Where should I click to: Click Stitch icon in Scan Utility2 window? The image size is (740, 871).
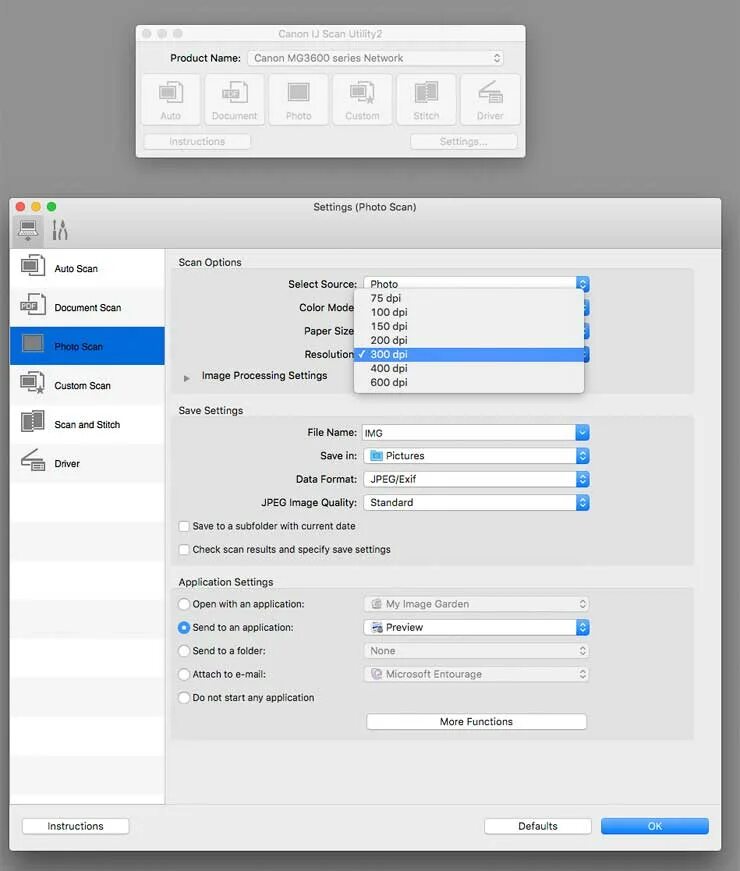point(426,99)
